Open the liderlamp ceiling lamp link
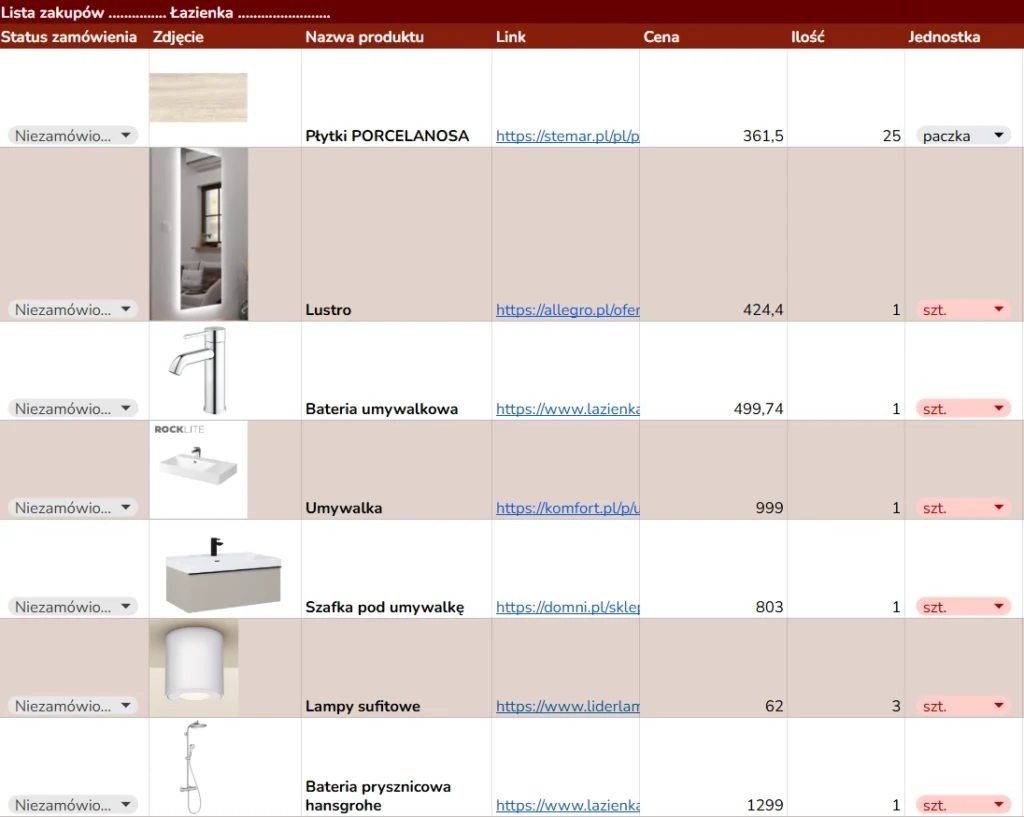The height and width of the screenshot is (817, 1024). pyautogui.click(x=567, y=706)
